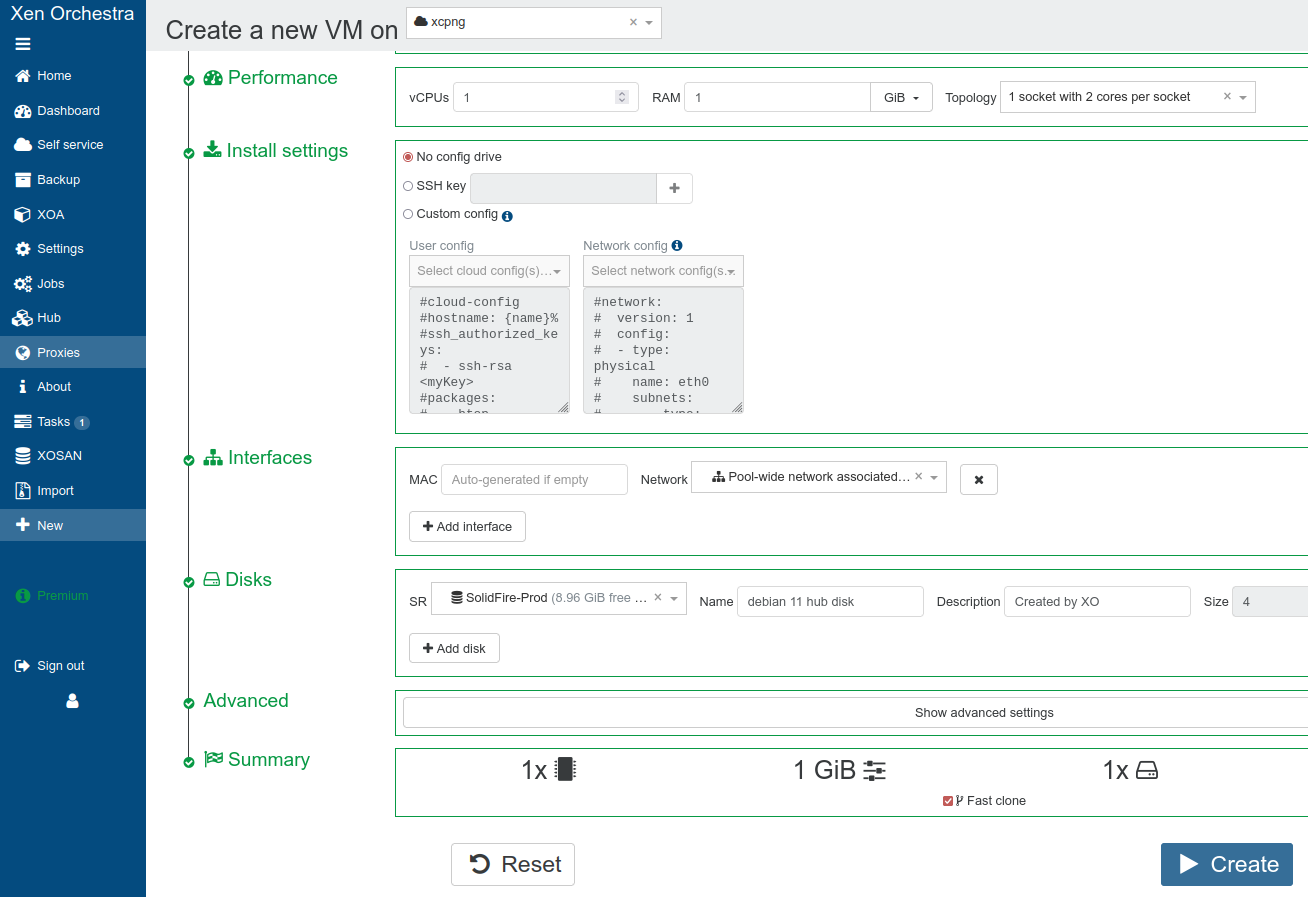This screenshot has height=897, width=1308.
Task: Click the Reset button
Action: pos(513,865)
